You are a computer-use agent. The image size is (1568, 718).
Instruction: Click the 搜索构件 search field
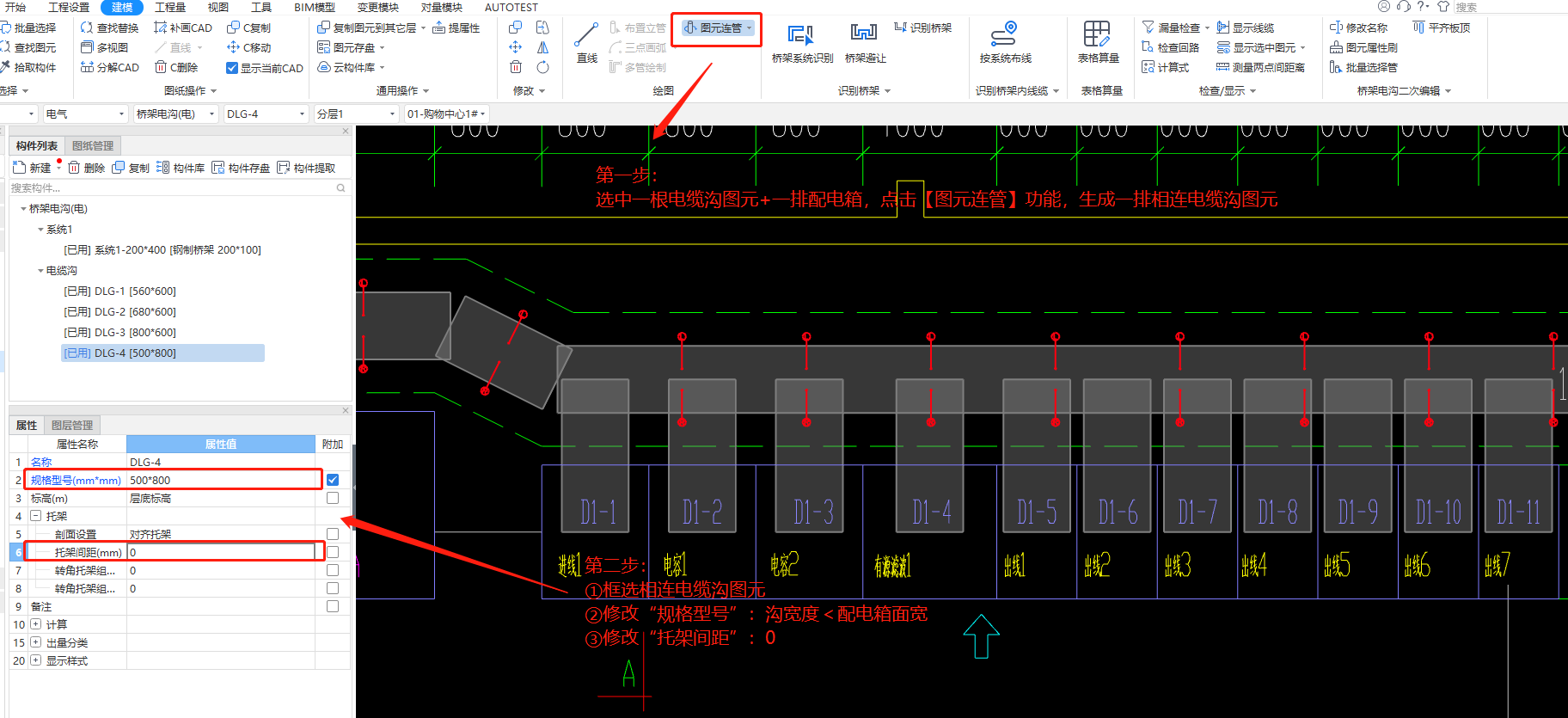coord(172,187)
